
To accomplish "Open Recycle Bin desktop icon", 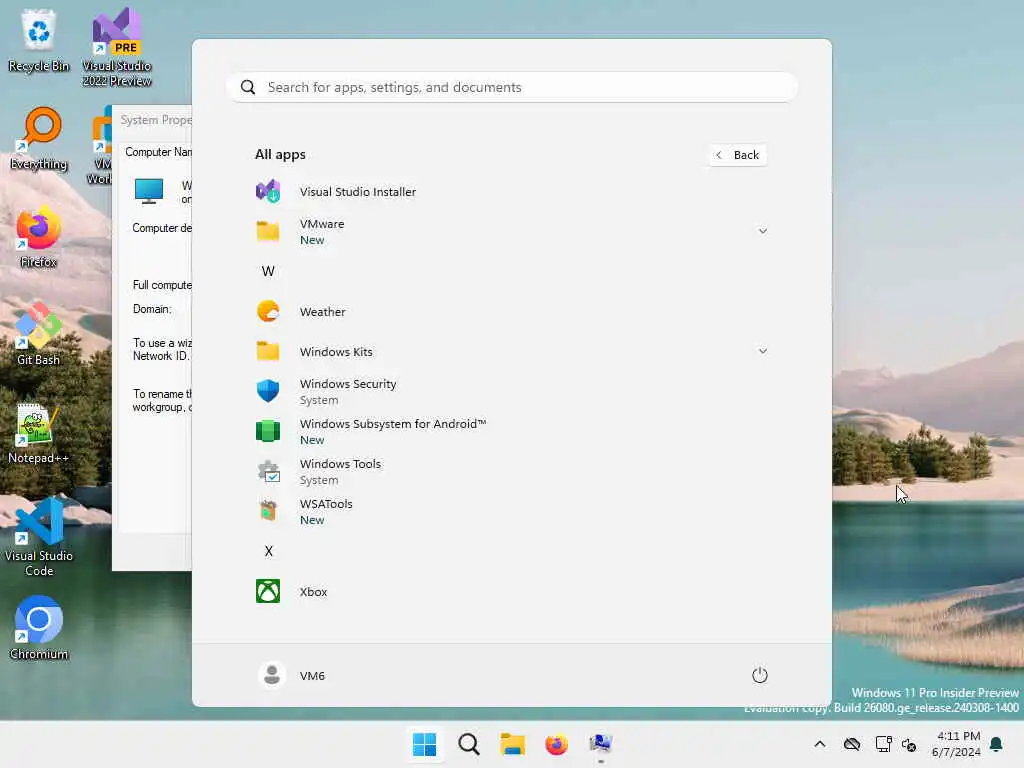I will pyautogui.click(x=39, y=41).
